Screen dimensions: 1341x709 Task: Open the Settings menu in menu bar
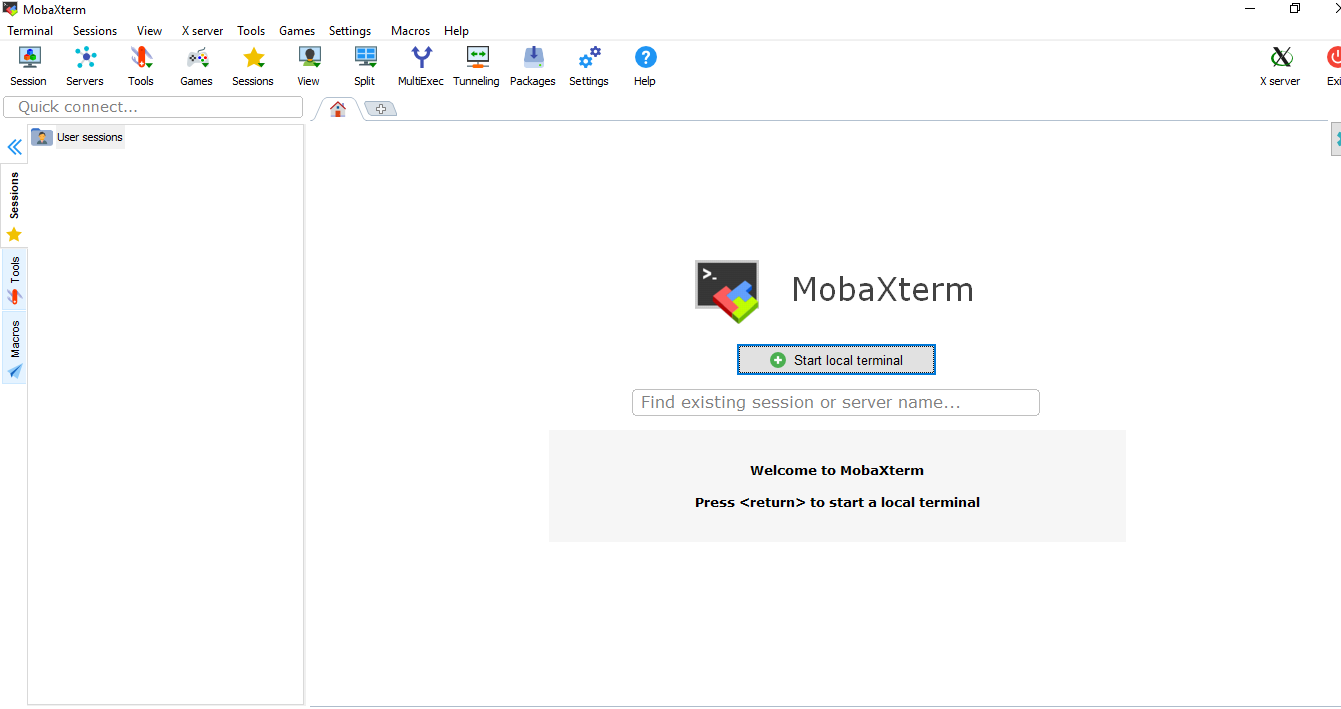pos(350,31)
